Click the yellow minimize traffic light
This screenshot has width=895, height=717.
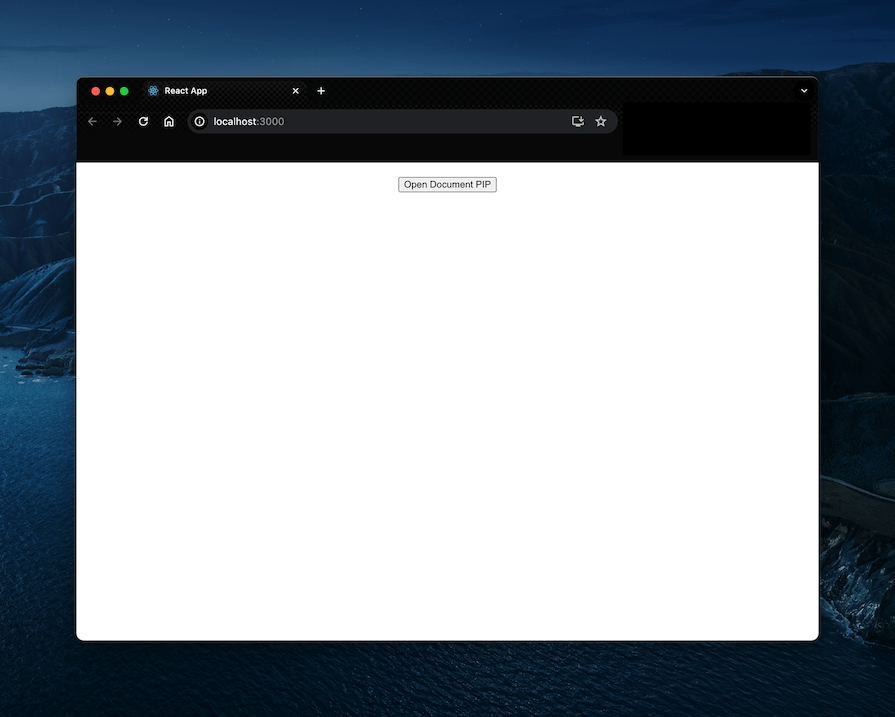coord(109,90)
